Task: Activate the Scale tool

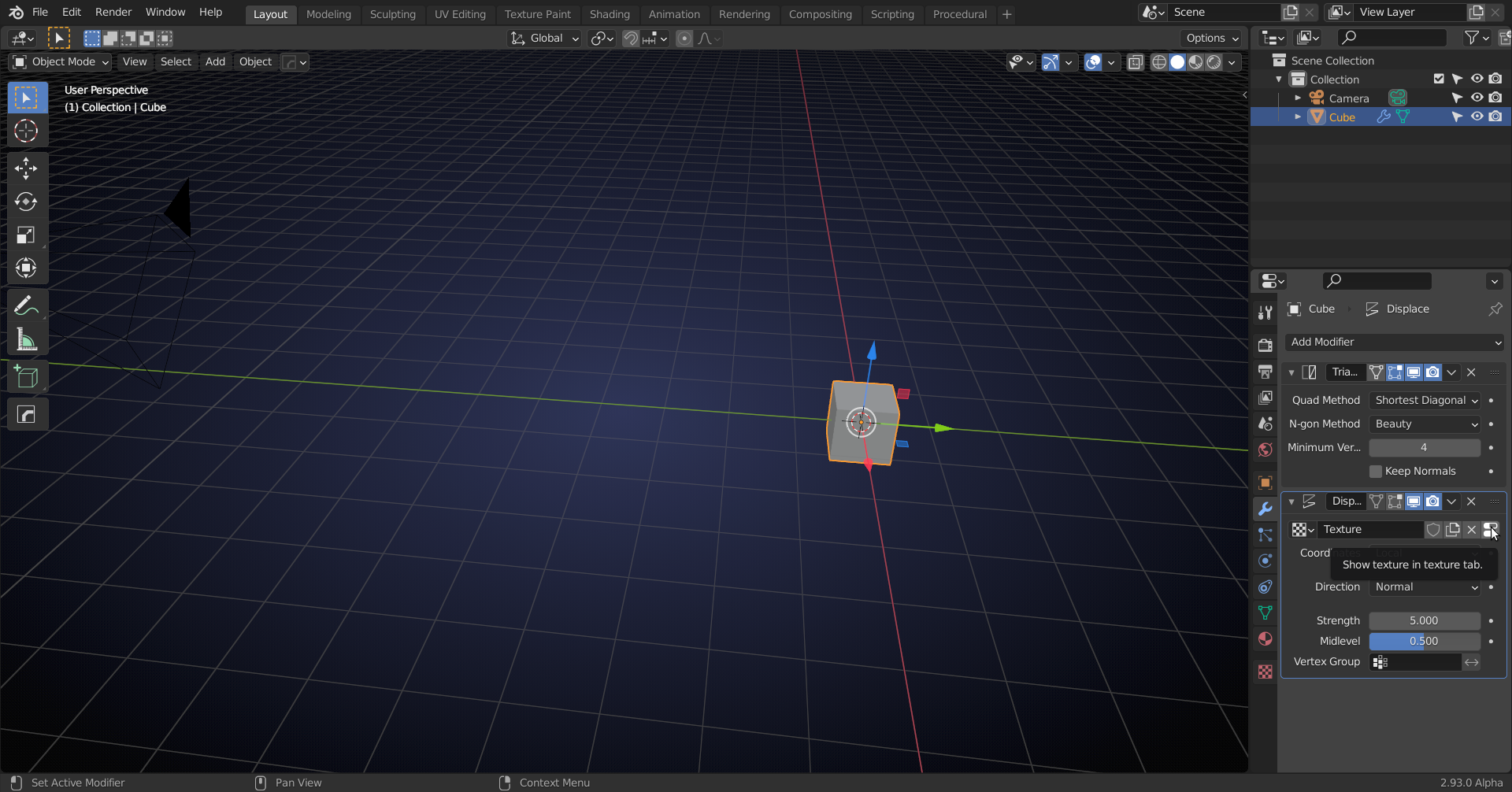Action: click(26, 235)
